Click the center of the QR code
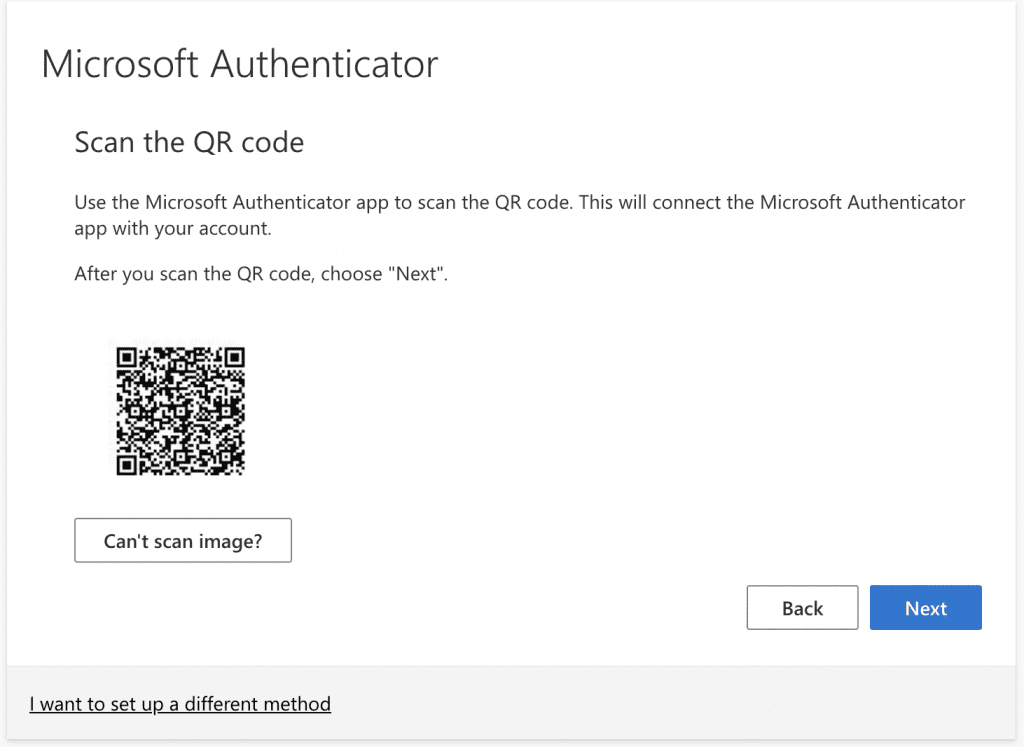Image resolution: width=1024 pixels, height=747 pixels. point(181,410)
